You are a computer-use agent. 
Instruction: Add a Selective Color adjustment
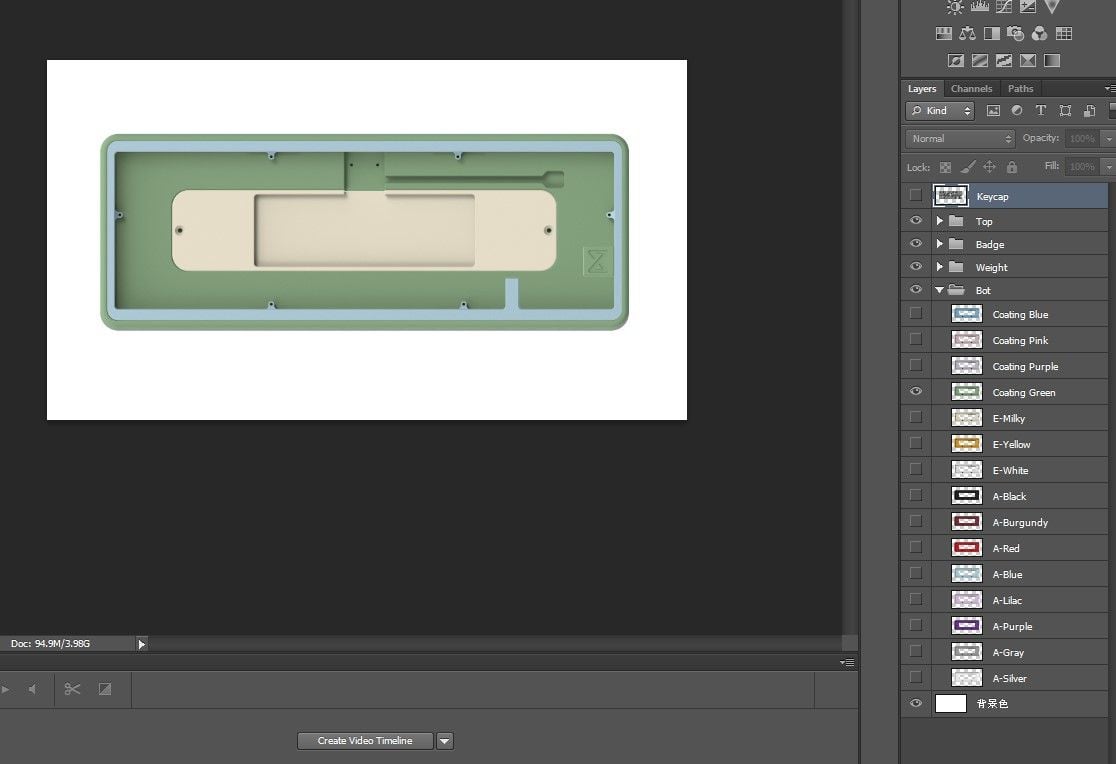pos(1028,61)
